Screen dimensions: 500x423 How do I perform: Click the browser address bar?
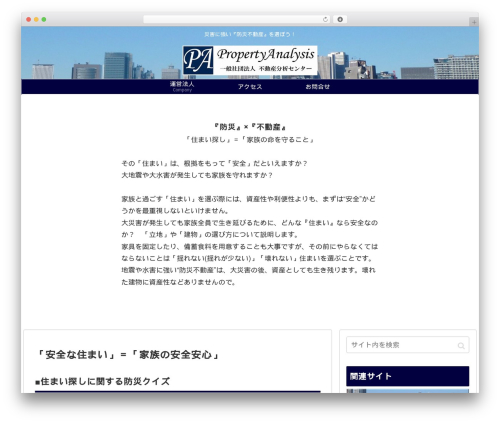tap(236, 19)
